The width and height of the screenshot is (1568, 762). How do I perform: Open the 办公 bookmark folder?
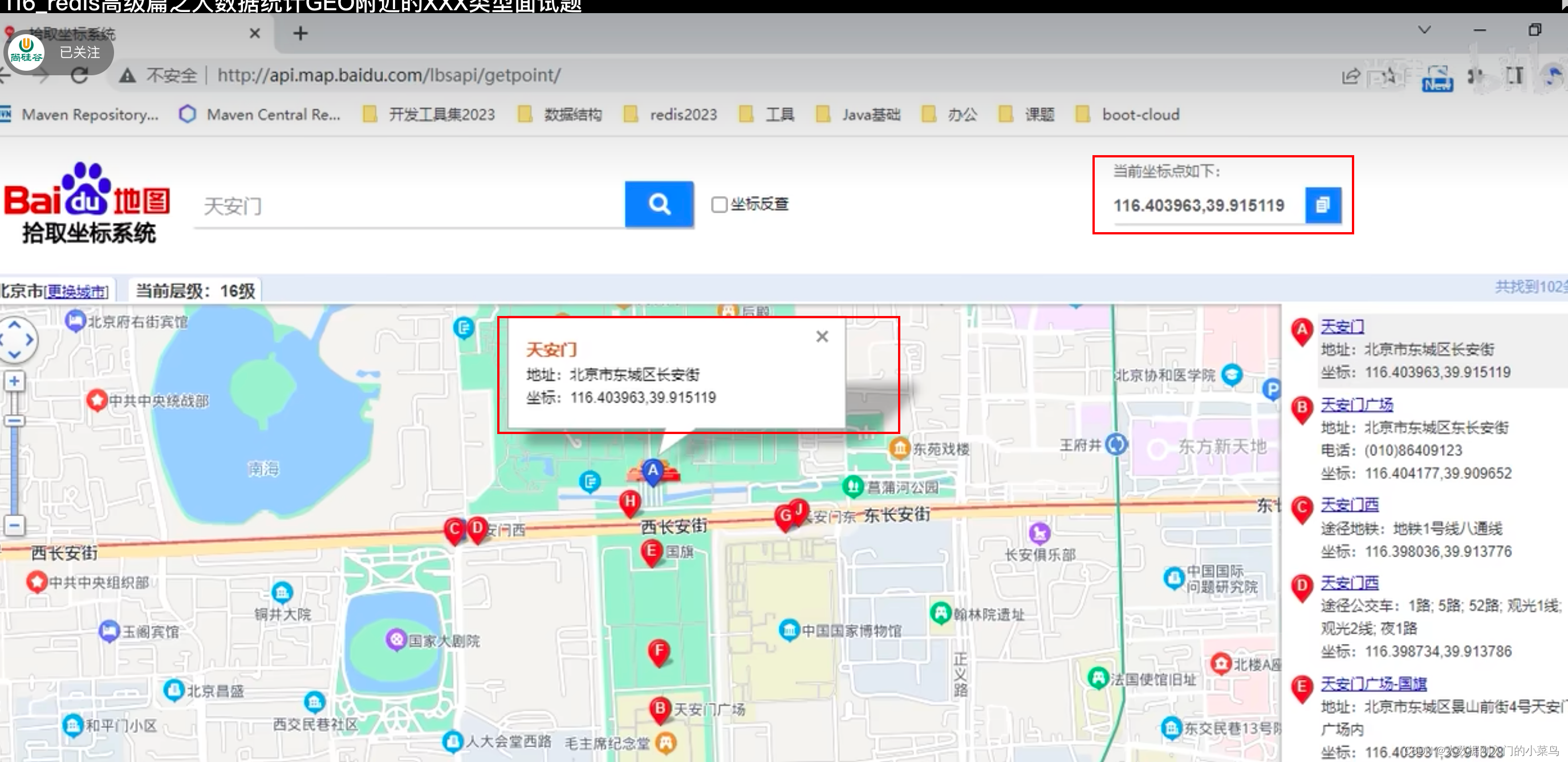(949, 115)
